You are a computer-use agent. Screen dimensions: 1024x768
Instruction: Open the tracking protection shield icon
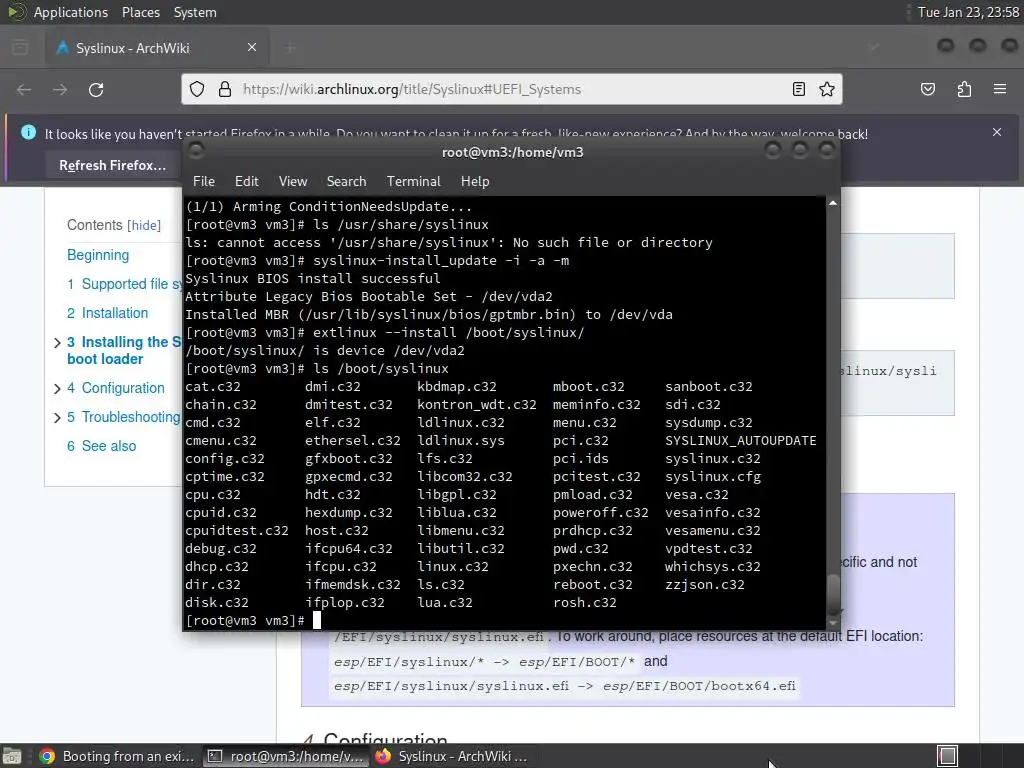coord(197,89)
